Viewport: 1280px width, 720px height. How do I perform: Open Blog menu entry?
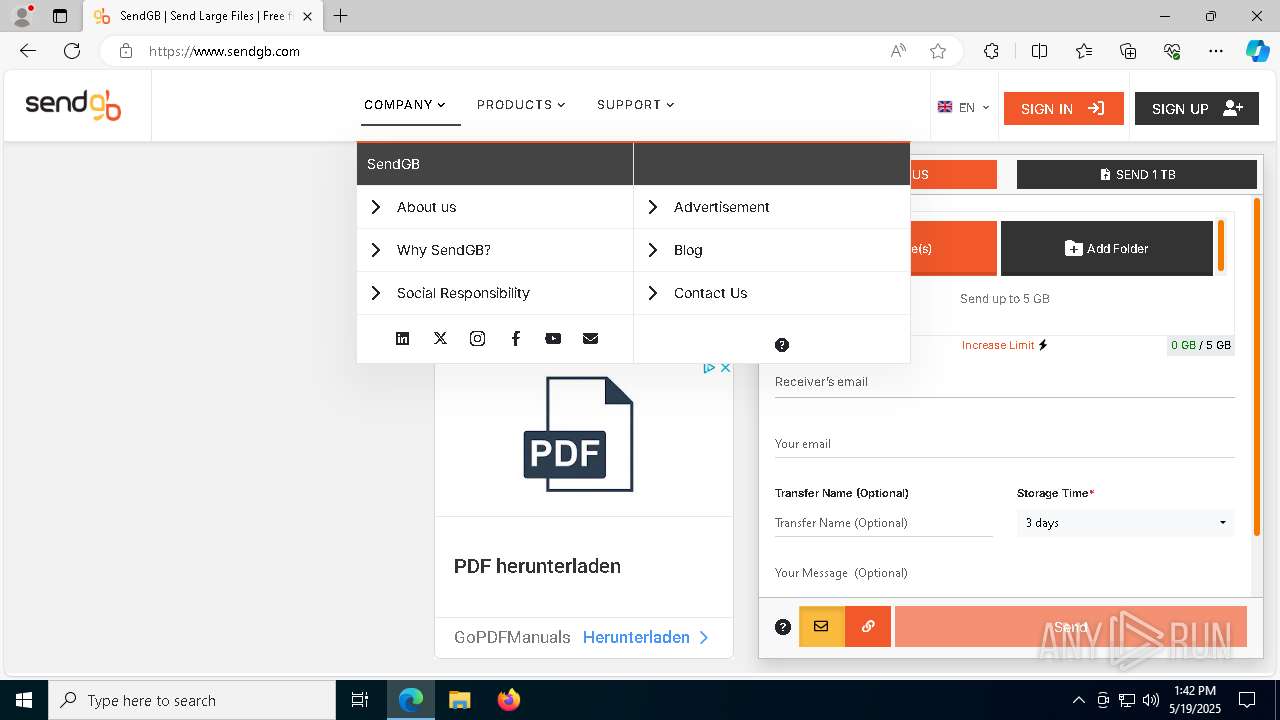[772, 250]
